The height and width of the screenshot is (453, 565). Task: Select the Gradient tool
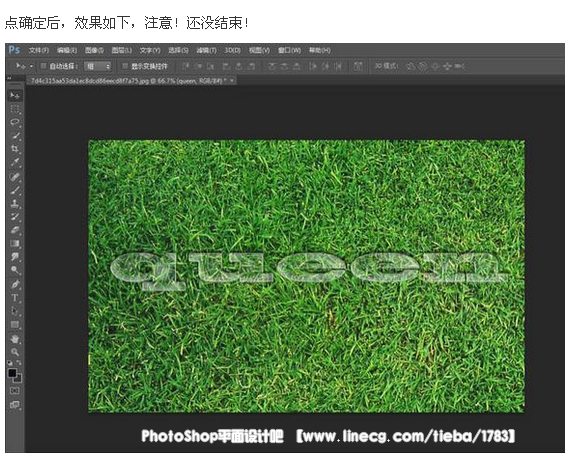(15, 244)
